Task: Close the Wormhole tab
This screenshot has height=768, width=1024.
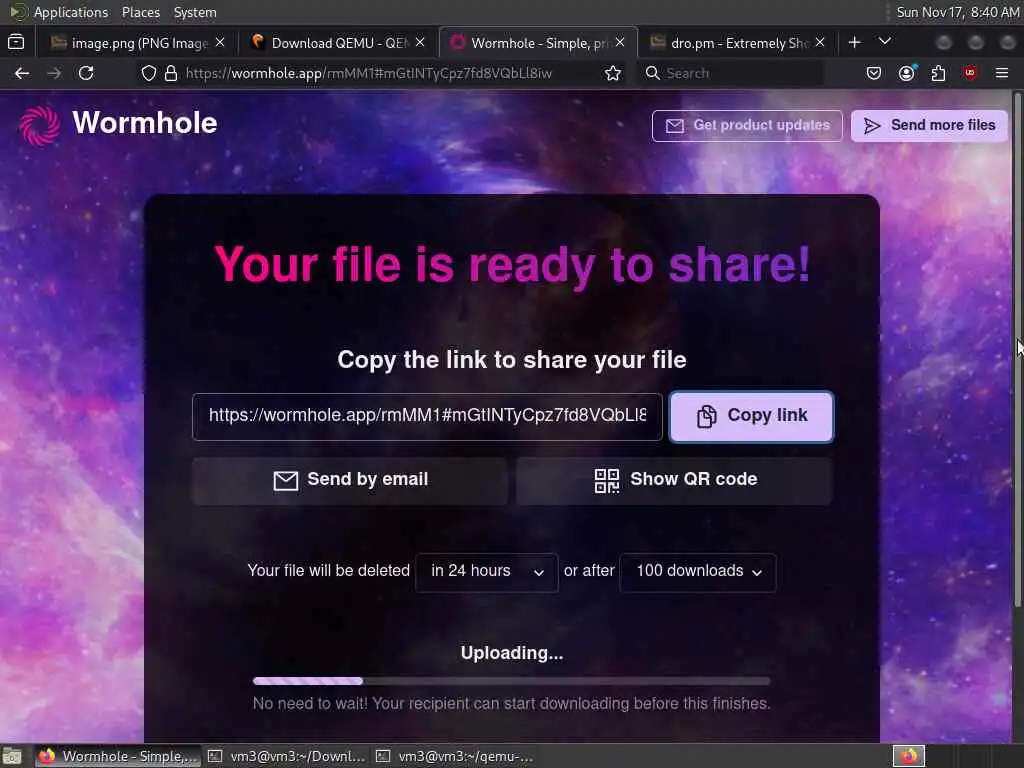Action: (x=620, y=42)
